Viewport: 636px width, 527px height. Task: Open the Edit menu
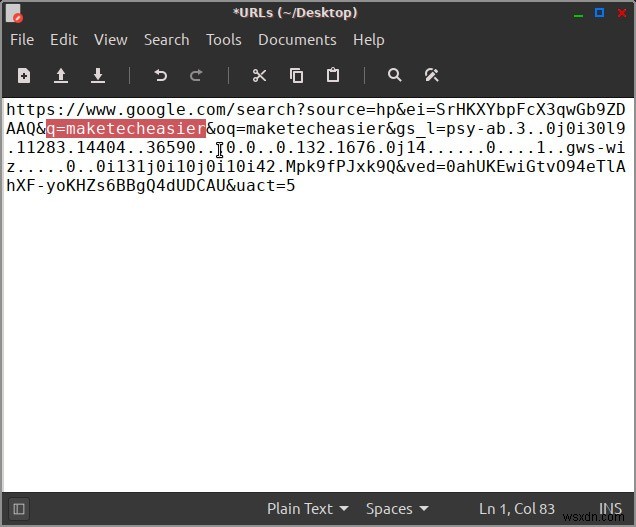(x=64, y=40)
